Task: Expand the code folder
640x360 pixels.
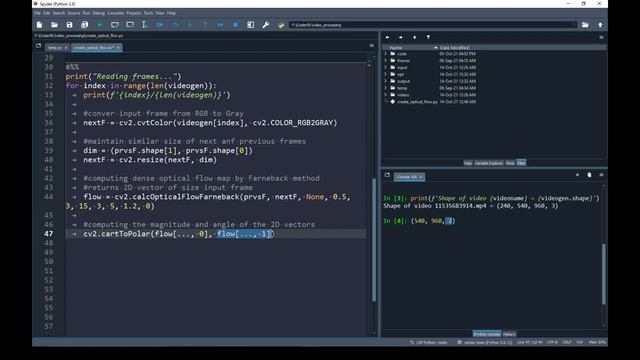Action: coord(385,53)
